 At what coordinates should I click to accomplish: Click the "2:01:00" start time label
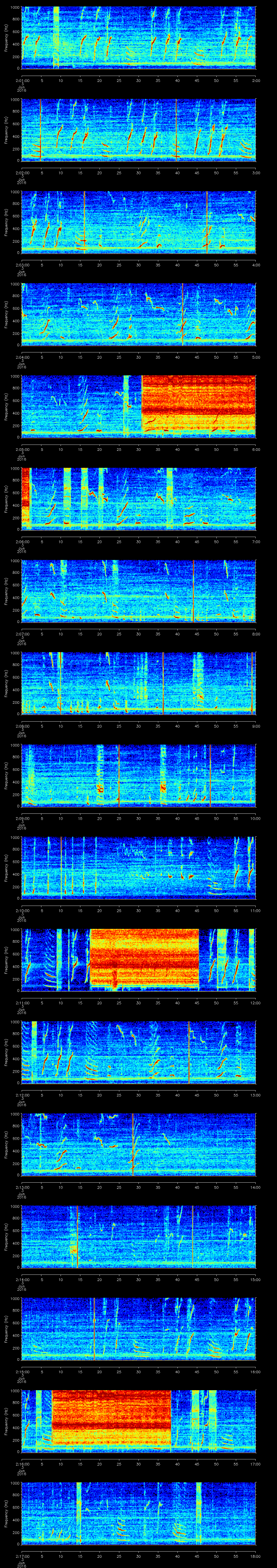click(22, 80)
